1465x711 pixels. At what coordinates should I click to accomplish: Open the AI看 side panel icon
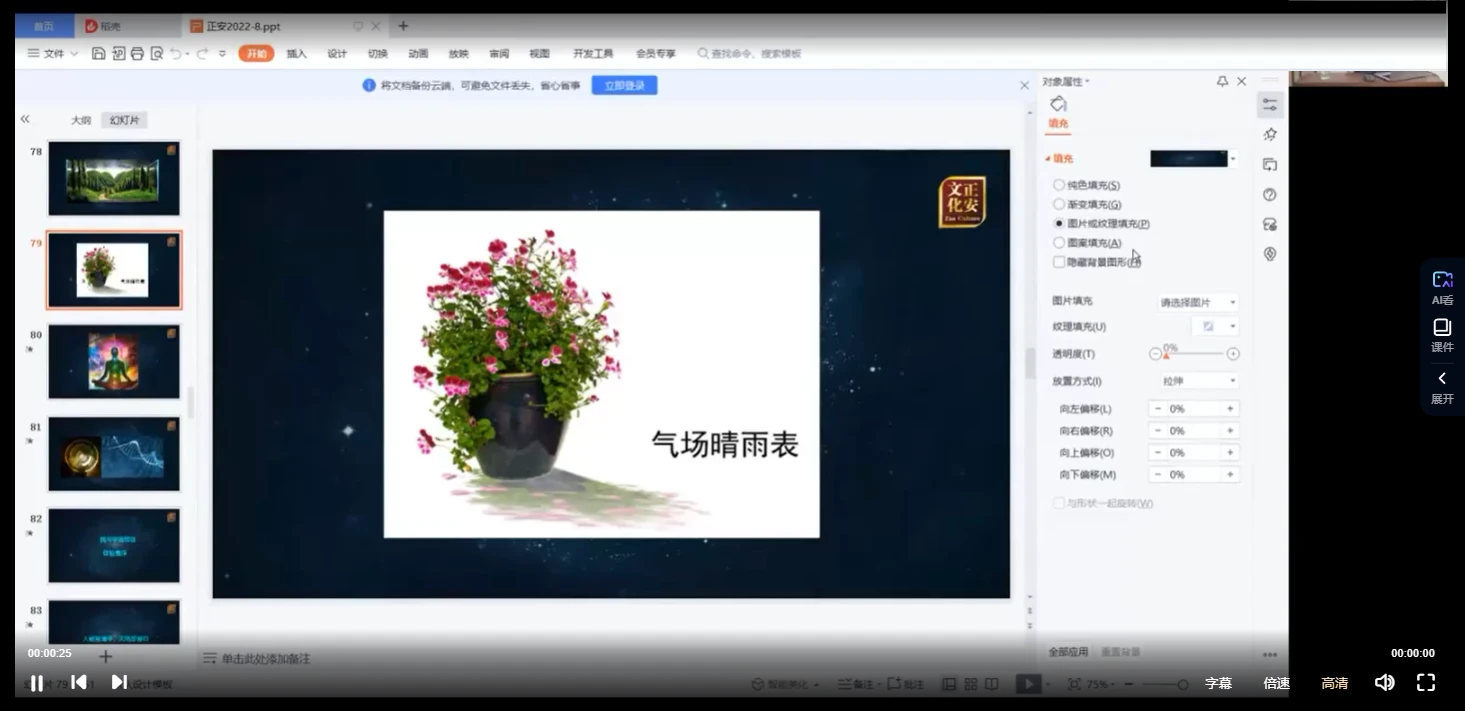pos(1442,288)
